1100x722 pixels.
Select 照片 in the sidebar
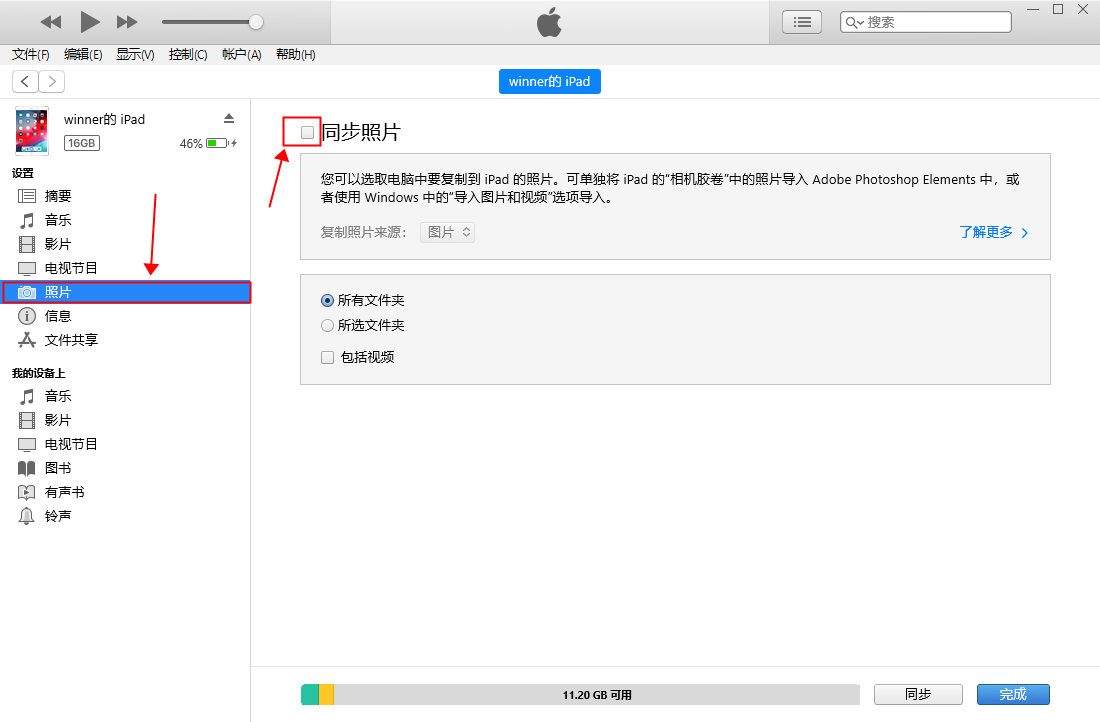(x=125, y=292)
